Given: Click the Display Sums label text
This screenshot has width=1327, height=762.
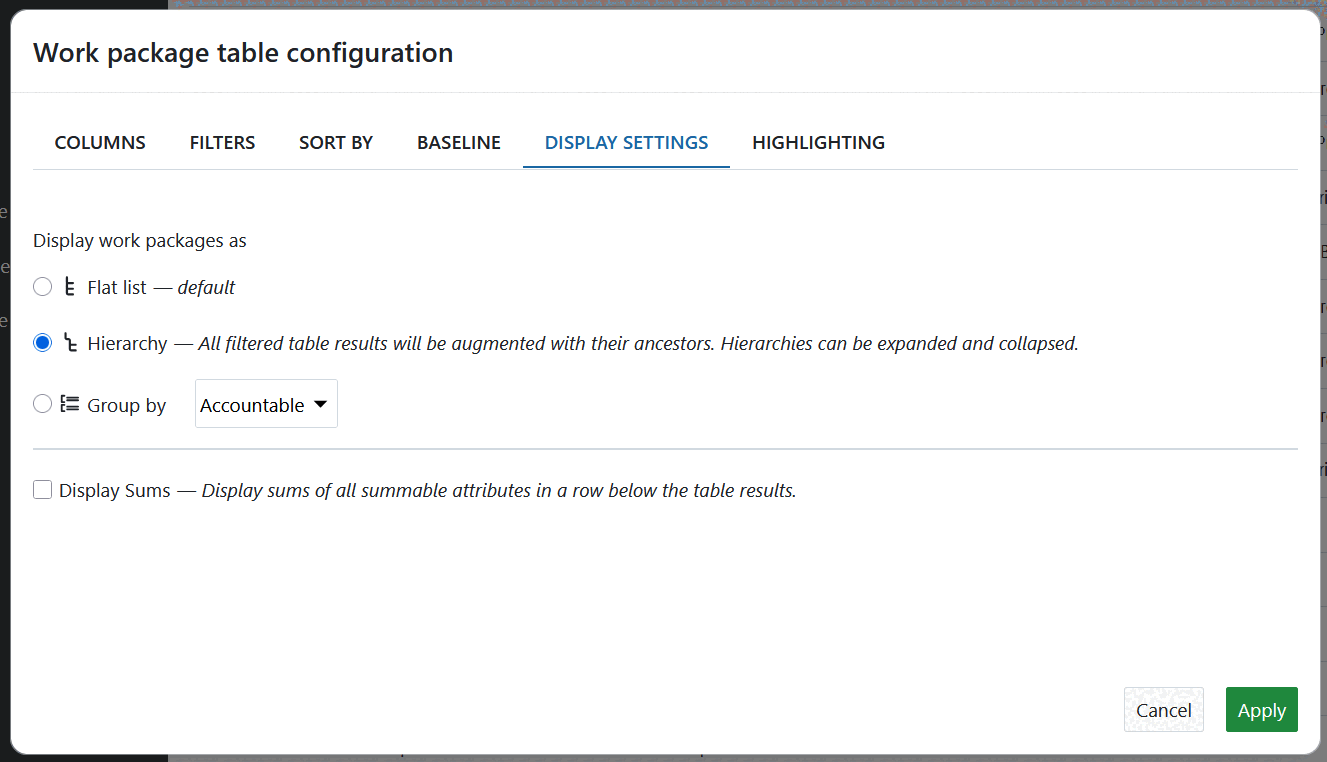Looking at the screenshot, I should pyautogui.click(x=115, y=491).
